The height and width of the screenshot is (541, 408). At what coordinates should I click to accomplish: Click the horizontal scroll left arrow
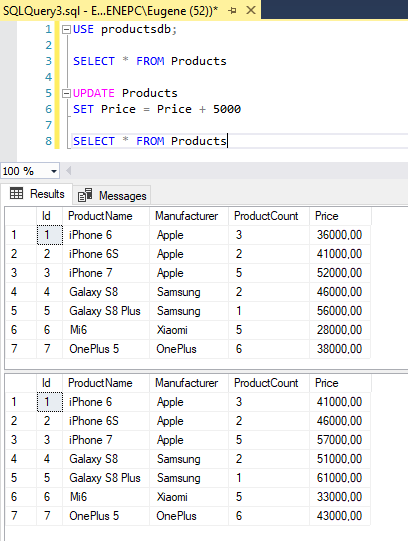point(68,170)
